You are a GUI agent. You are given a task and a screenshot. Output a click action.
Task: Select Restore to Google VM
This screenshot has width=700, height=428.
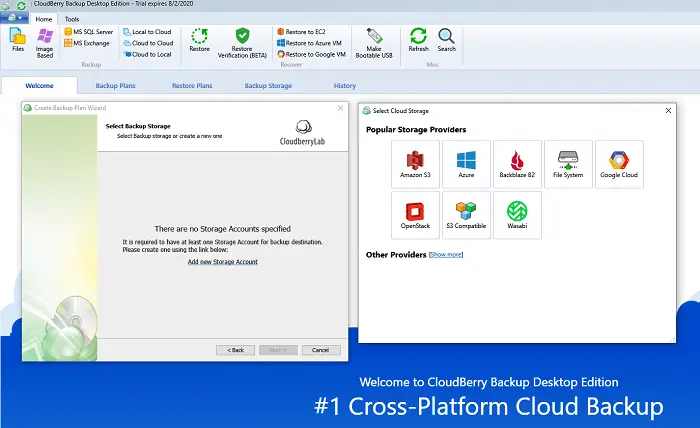click(x=312, y=54)
